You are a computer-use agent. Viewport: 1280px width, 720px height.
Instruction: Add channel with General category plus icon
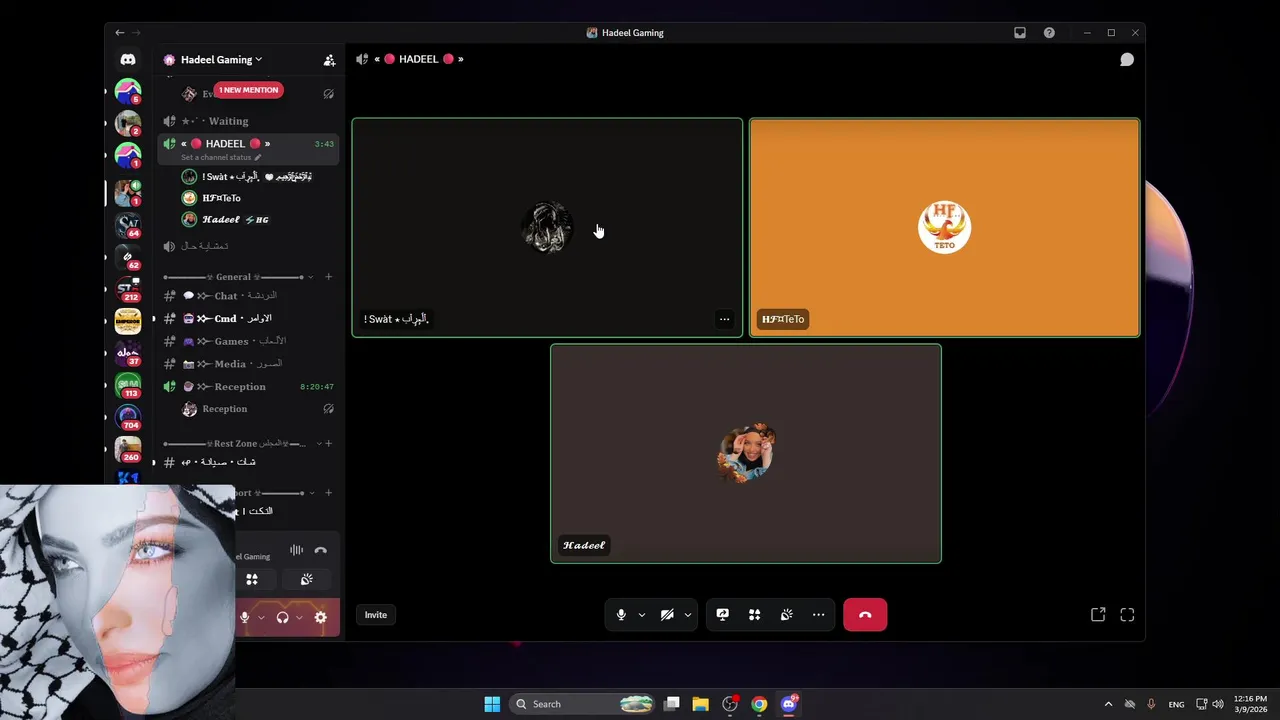tap(329, 277)
